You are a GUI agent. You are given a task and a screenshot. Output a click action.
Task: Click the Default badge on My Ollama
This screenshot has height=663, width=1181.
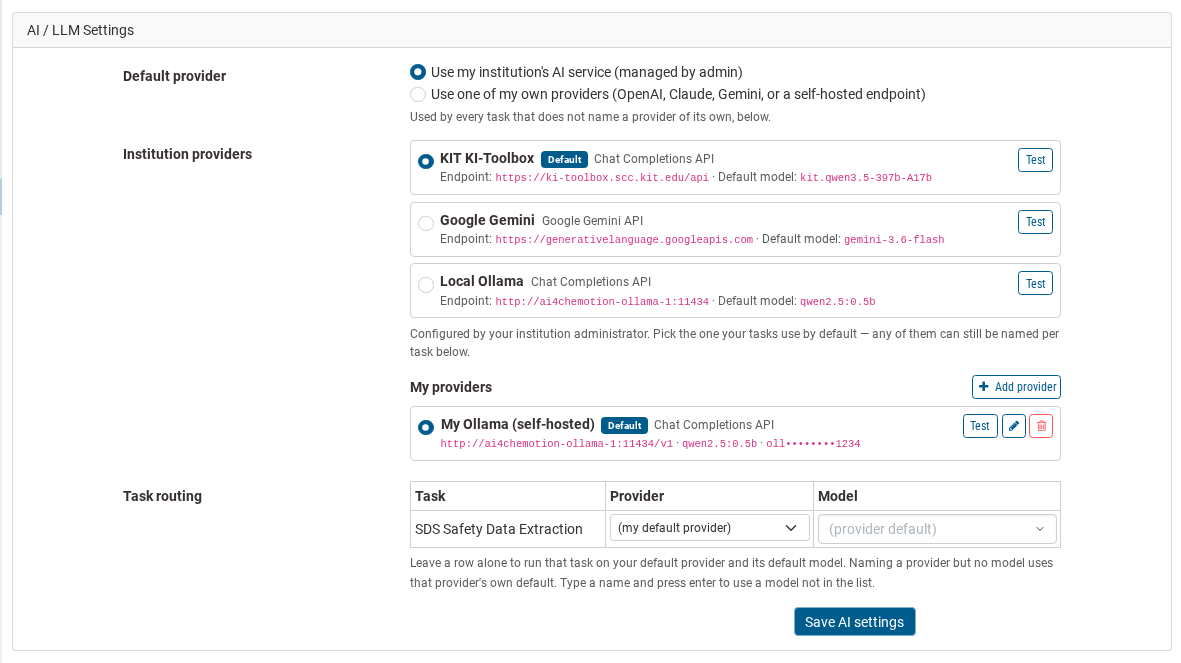(624, 426)
